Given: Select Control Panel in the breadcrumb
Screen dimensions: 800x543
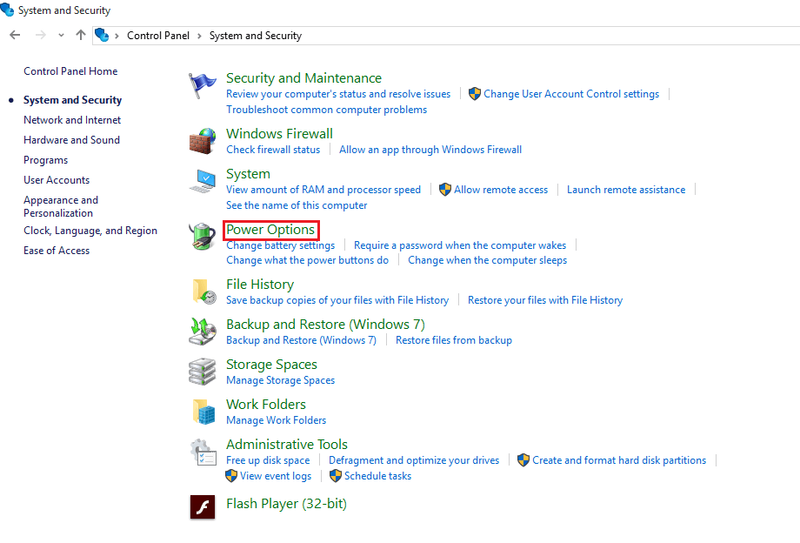Looking at the screenshot, I should (x=158, y=35).
